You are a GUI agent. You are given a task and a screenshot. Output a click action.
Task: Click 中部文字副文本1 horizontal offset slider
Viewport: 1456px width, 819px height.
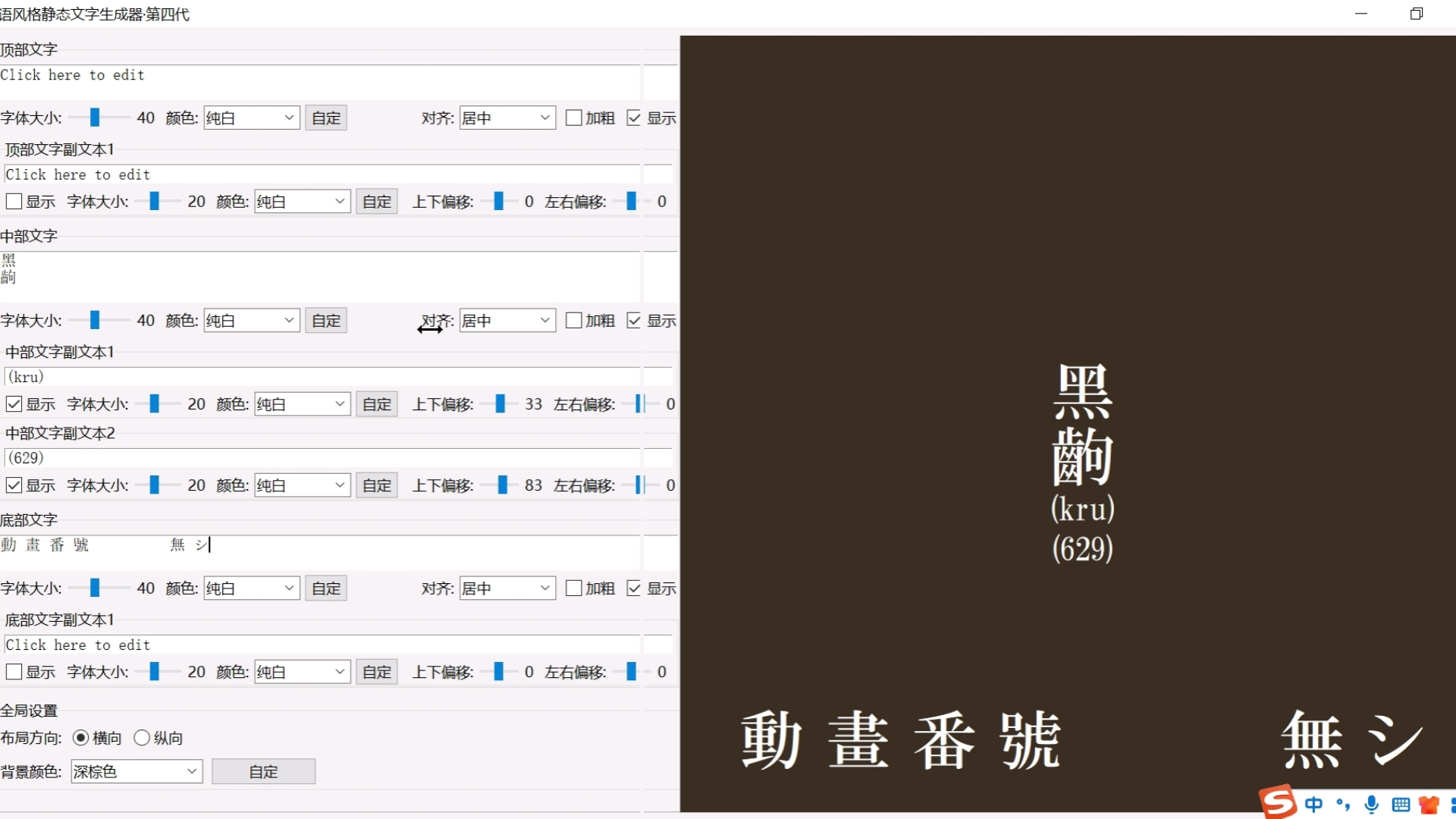[641, 403]
